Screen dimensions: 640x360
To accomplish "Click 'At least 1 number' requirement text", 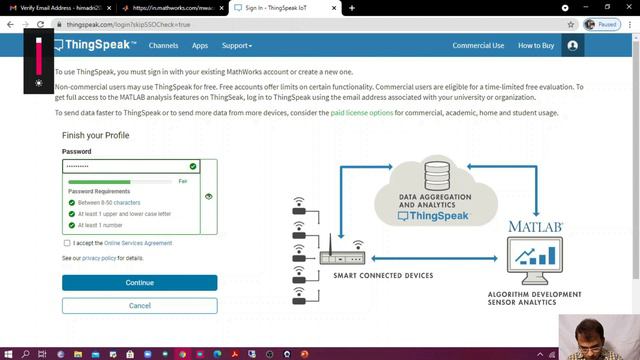I will pos(100,225).
